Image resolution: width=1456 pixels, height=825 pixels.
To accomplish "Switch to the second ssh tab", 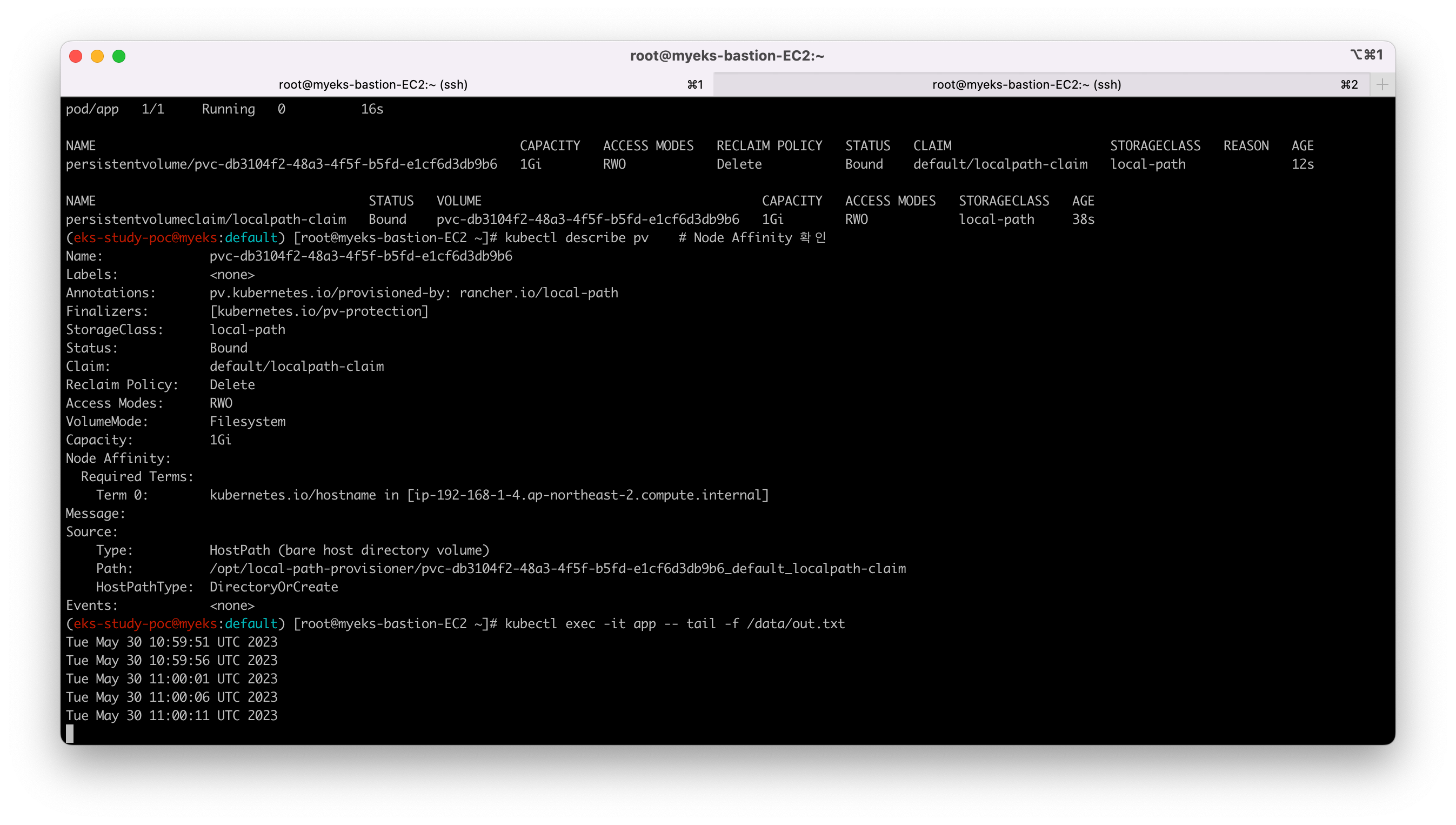I will pos(1026,84).
